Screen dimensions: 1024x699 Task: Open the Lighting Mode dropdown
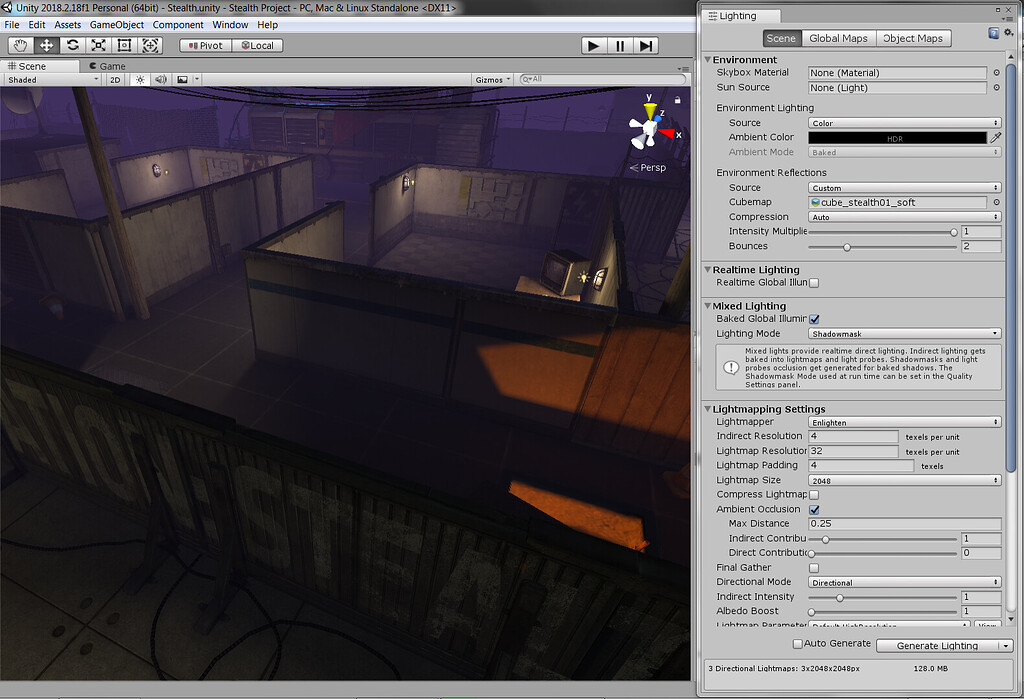click(x=905, y=333)
